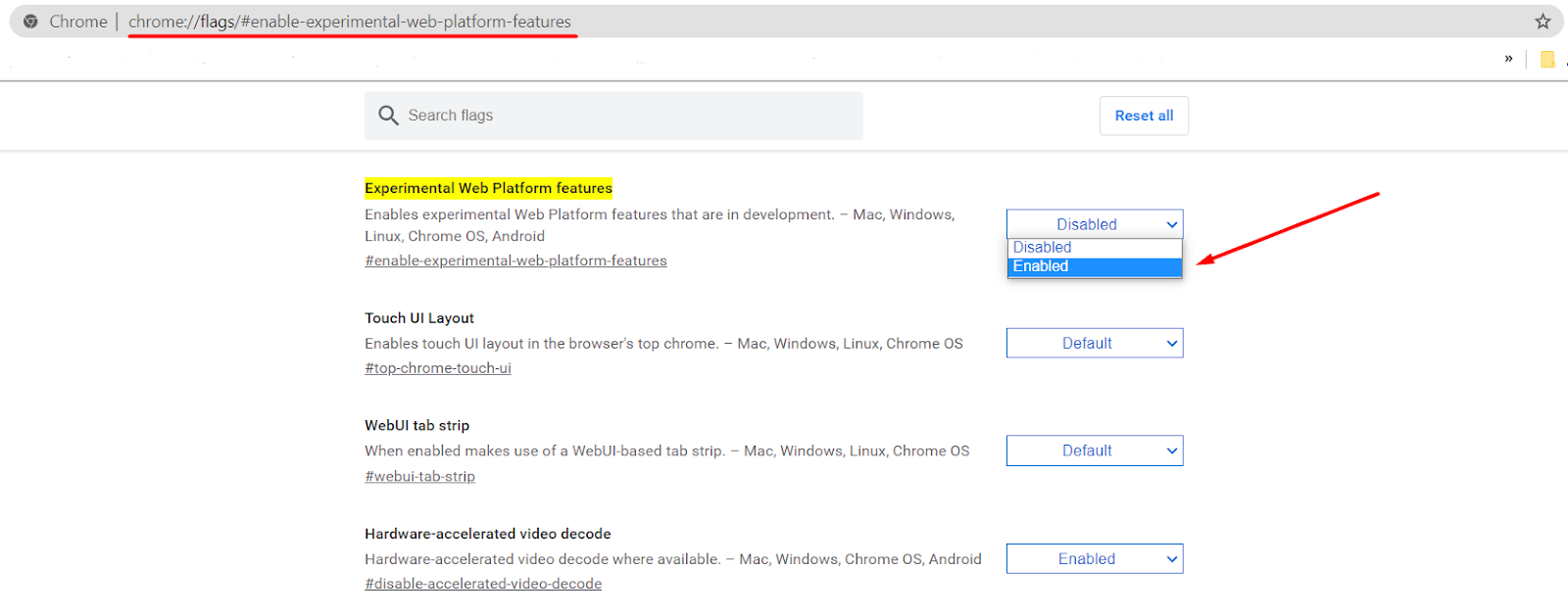Follow the #webui-tab-strip link
1568x616 pixels.
pyautogui.click(x=419, y=476)
